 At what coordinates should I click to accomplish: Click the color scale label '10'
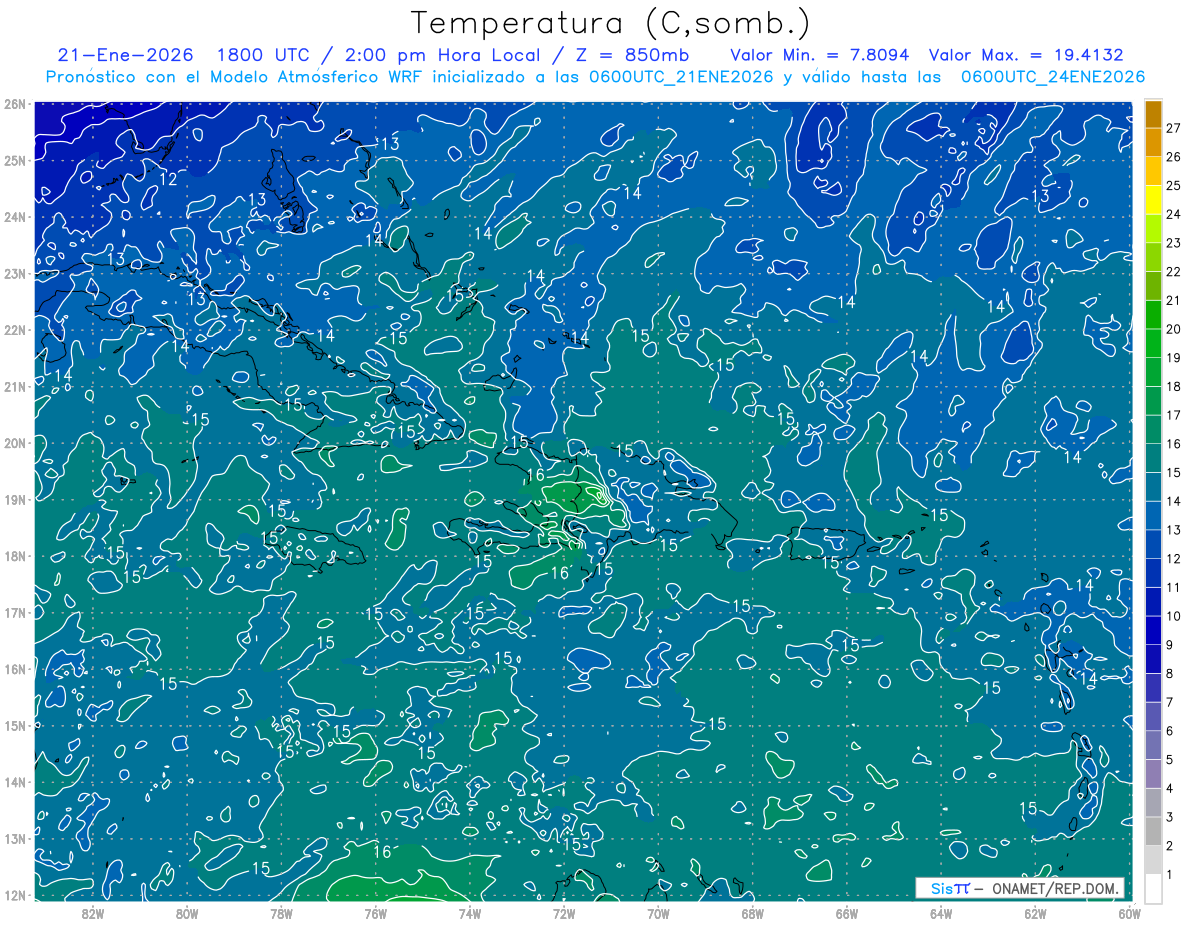(1174, 616)
